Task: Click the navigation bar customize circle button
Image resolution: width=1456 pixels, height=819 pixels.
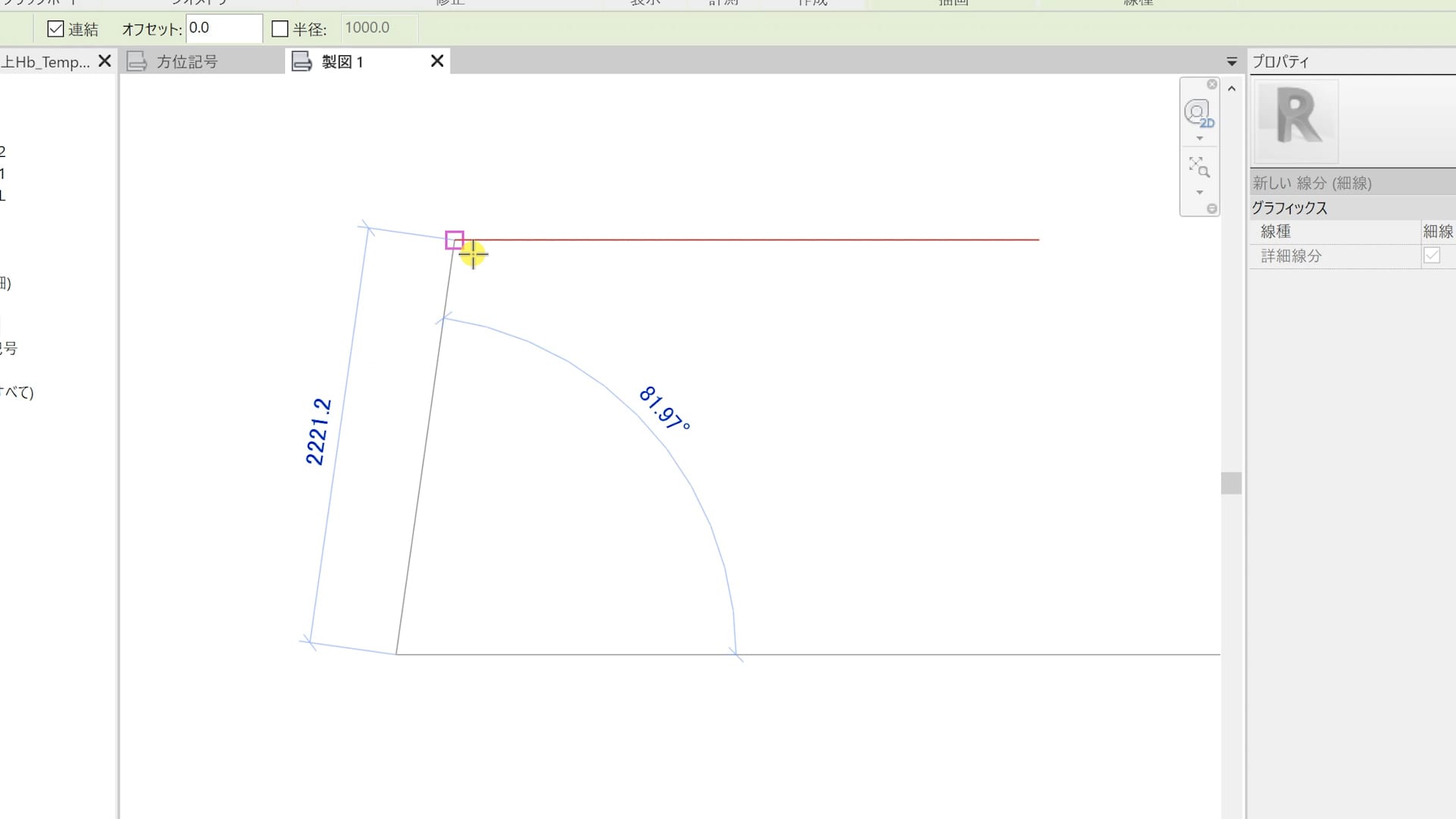Action: [1212, 209]
